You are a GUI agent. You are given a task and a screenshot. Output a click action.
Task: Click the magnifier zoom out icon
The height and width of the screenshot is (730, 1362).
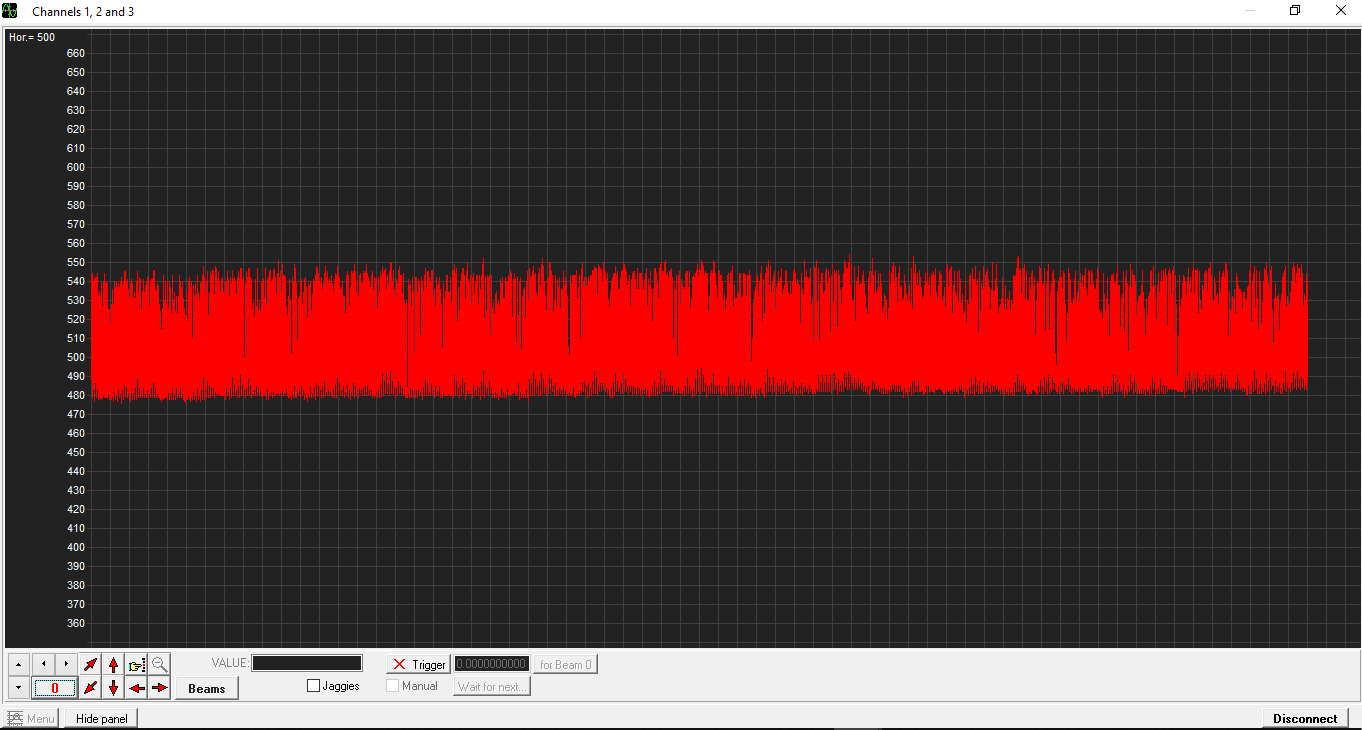point(160,664)
